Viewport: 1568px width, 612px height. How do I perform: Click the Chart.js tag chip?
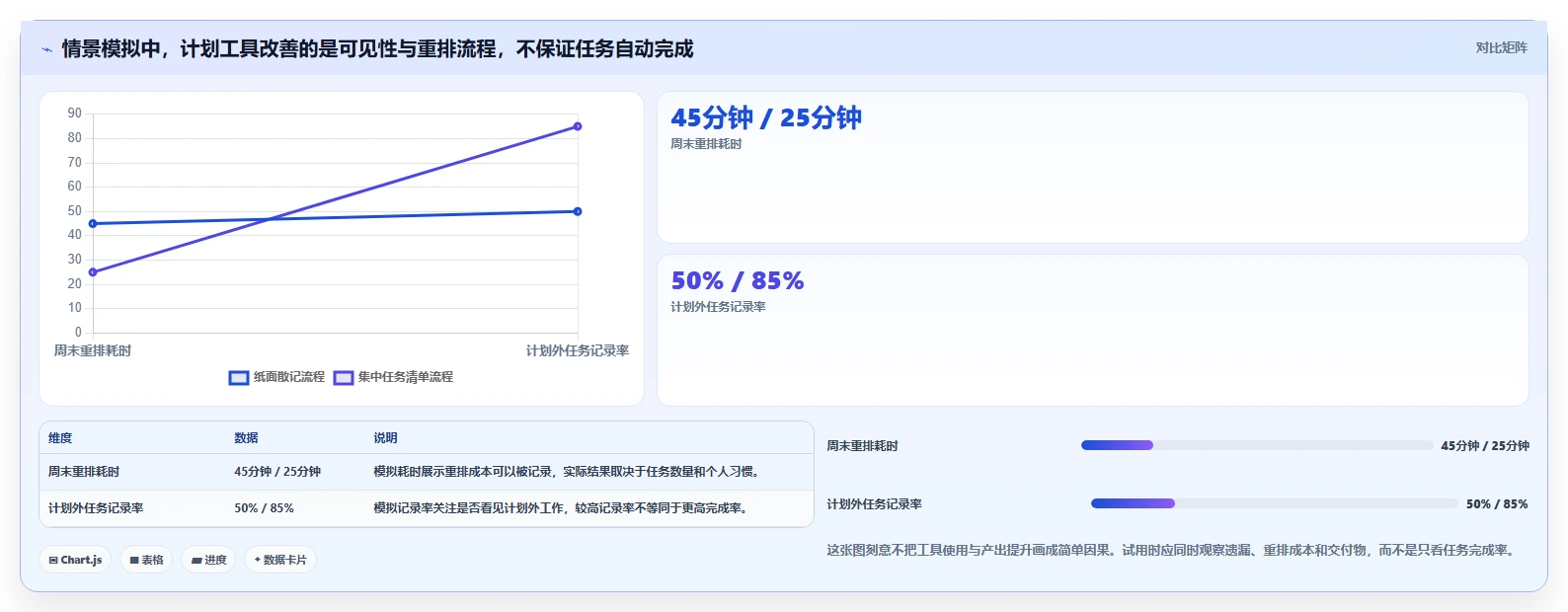[x=75, y=560]
